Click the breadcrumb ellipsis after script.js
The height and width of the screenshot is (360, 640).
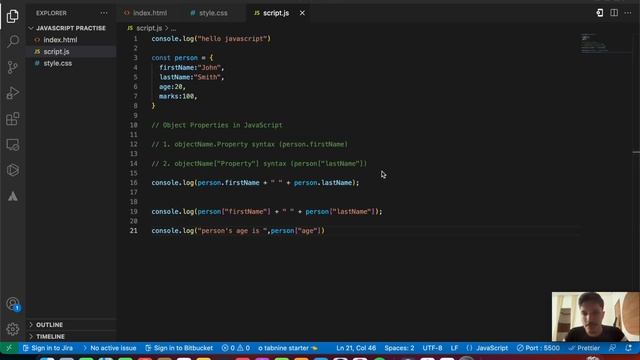pyautogui.click(x=173, y=29)
